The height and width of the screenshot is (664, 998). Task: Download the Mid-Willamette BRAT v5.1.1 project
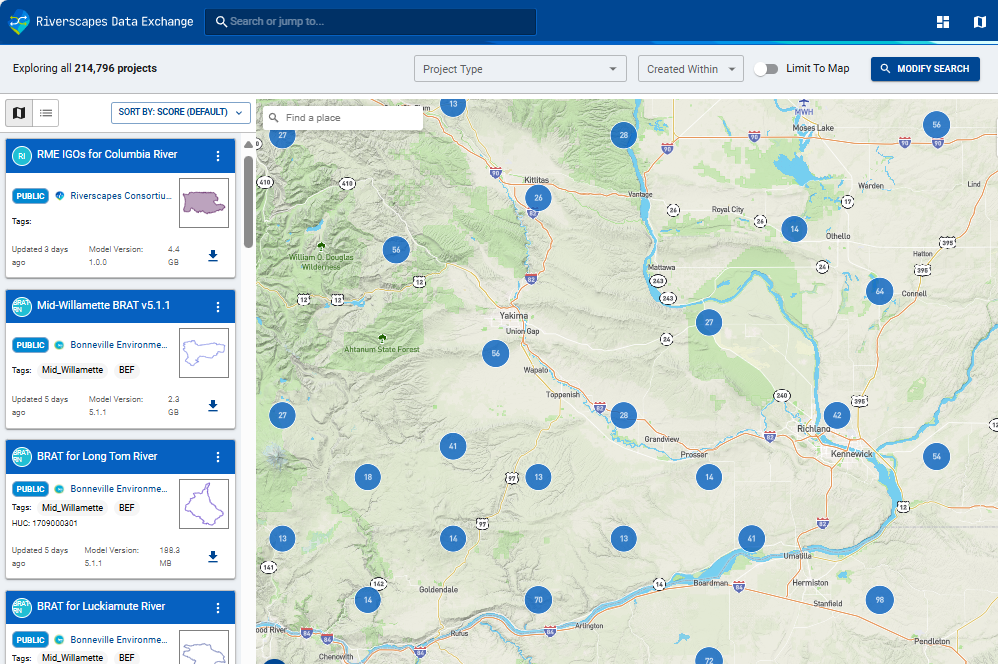(212, 406)
